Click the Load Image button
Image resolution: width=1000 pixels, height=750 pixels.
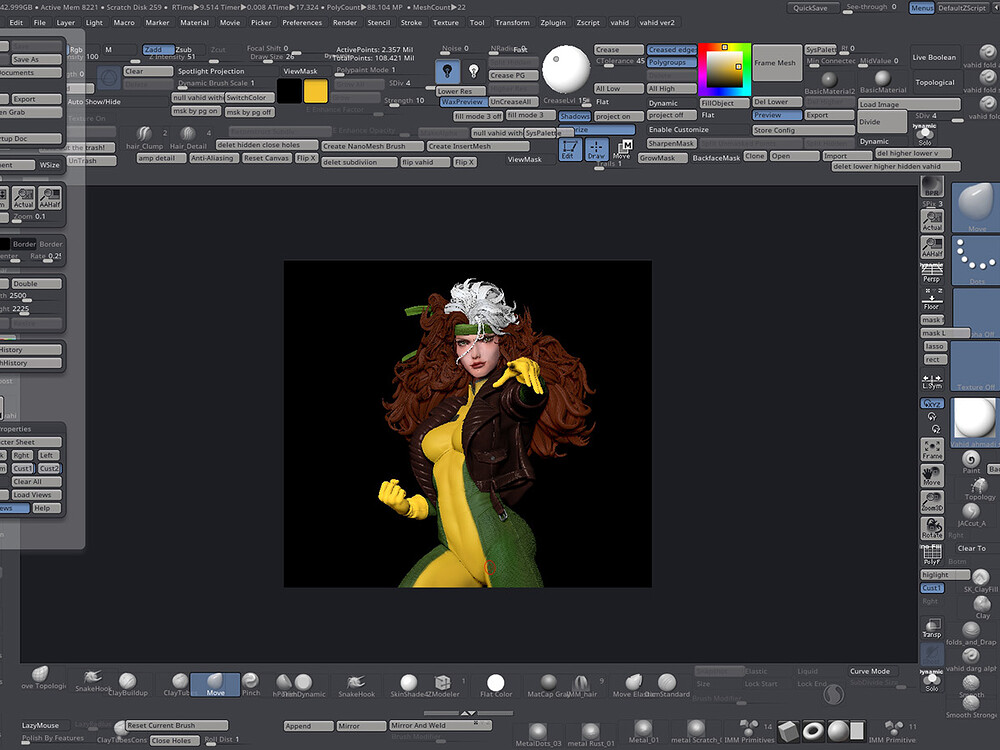click(x=909, y=104)
